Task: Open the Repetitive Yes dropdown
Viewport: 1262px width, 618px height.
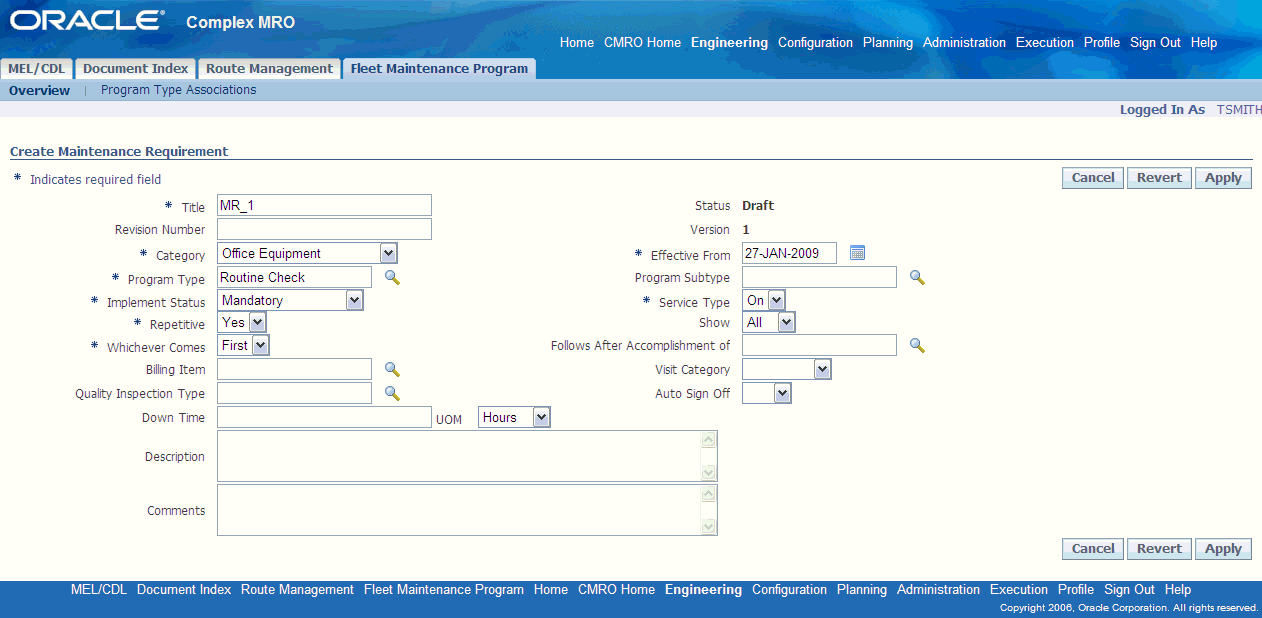Action: tap(242, 322)
